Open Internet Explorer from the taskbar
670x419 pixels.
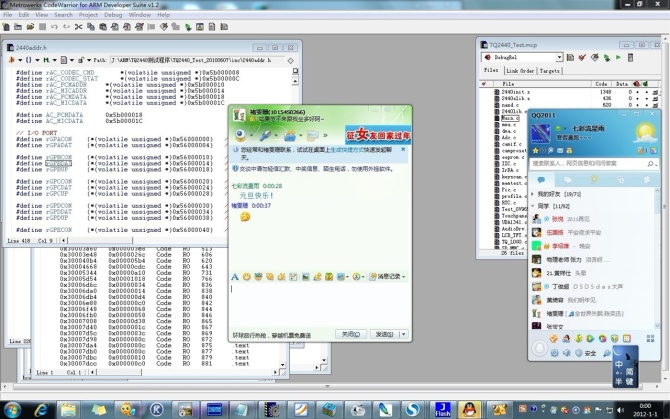[x=44, y=409]
